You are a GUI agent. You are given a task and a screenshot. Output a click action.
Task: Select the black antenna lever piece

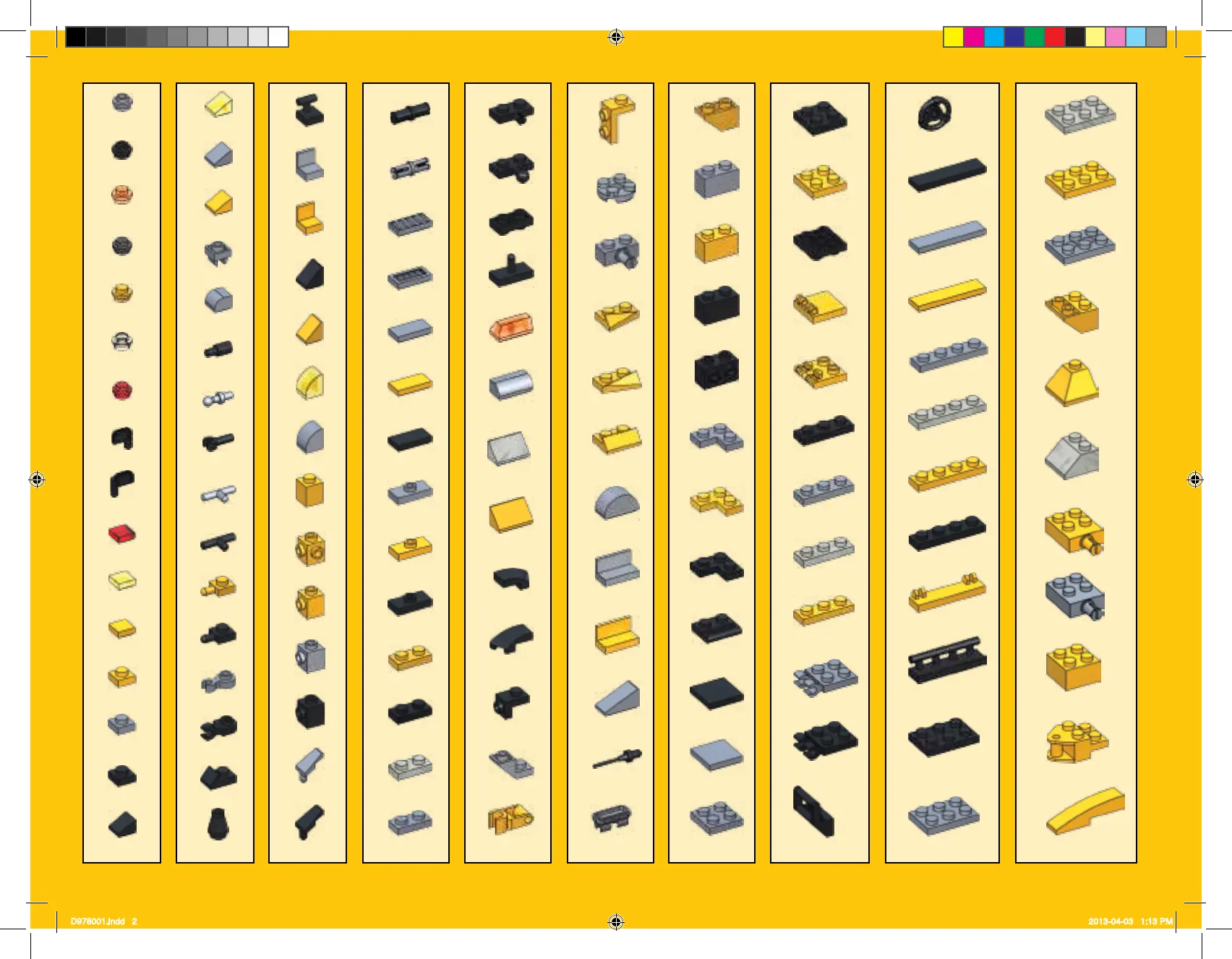point(617,759)
